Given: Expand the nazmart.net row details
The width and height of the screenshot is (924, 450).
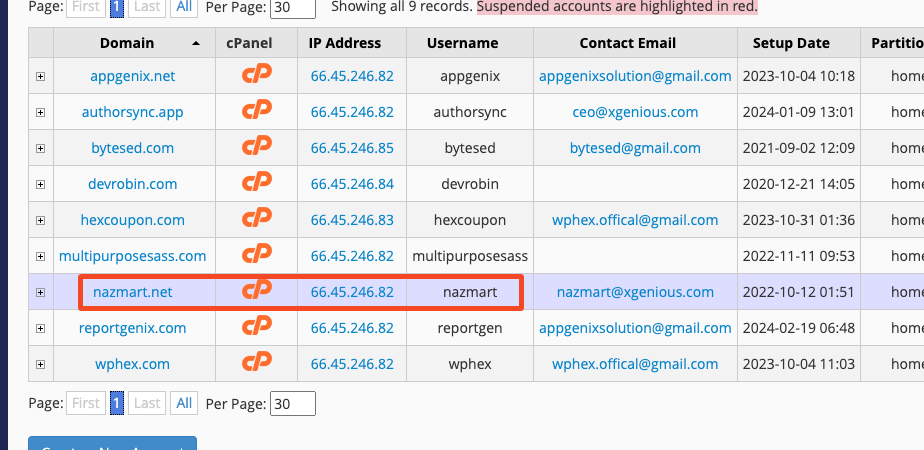Looking at the screenshot, I should point(41,292).
